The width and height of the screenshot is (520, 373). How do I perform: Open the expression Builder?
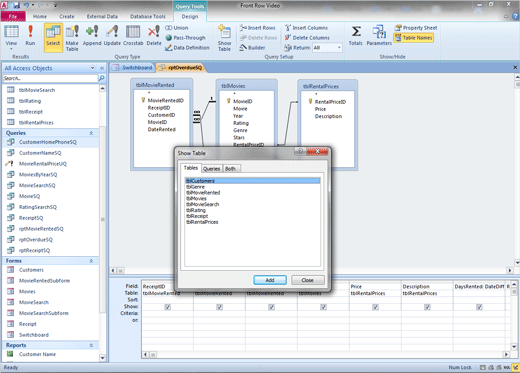coord(253,48)
